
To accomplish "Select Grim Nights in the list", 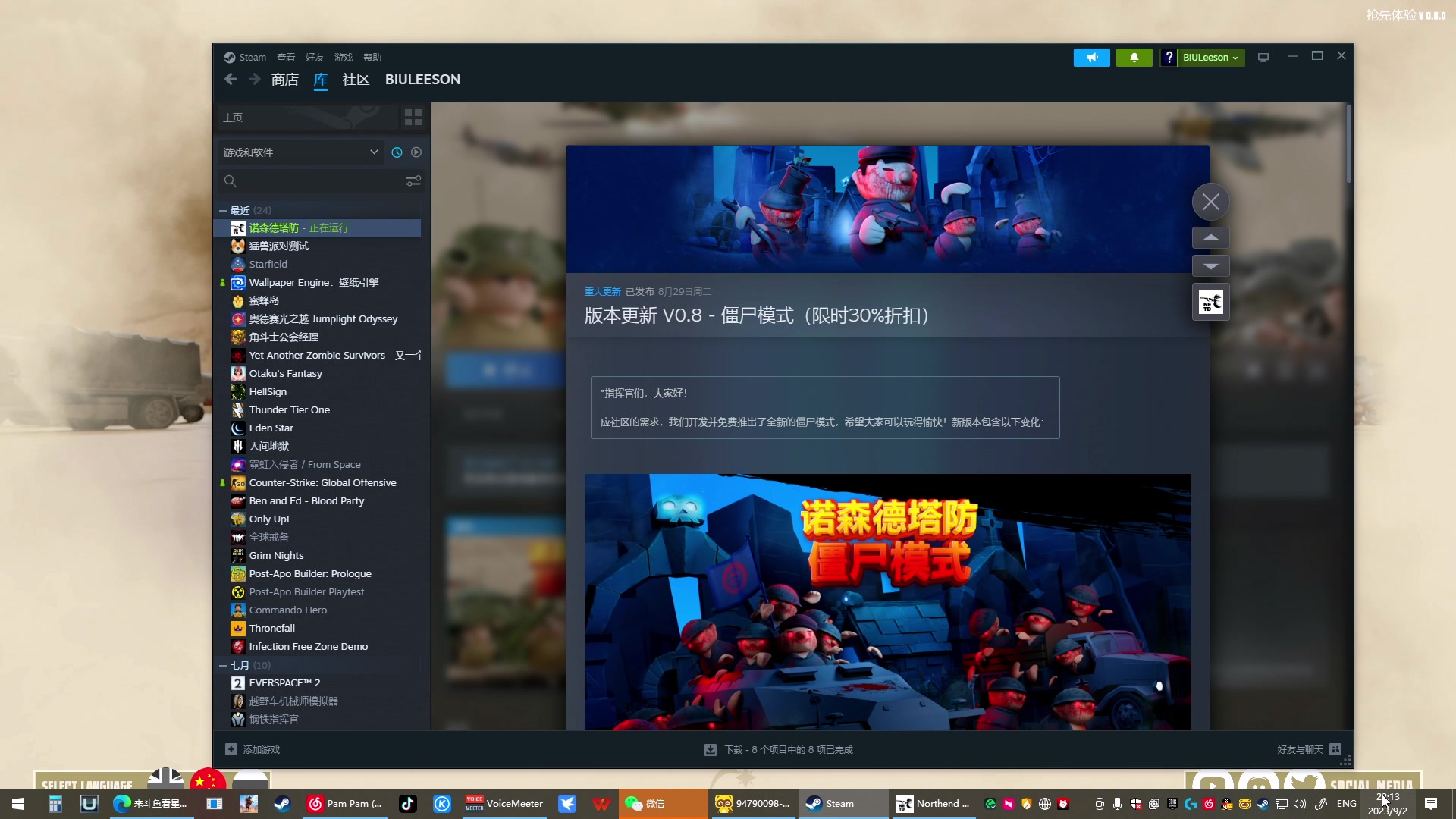I will 318,556.
